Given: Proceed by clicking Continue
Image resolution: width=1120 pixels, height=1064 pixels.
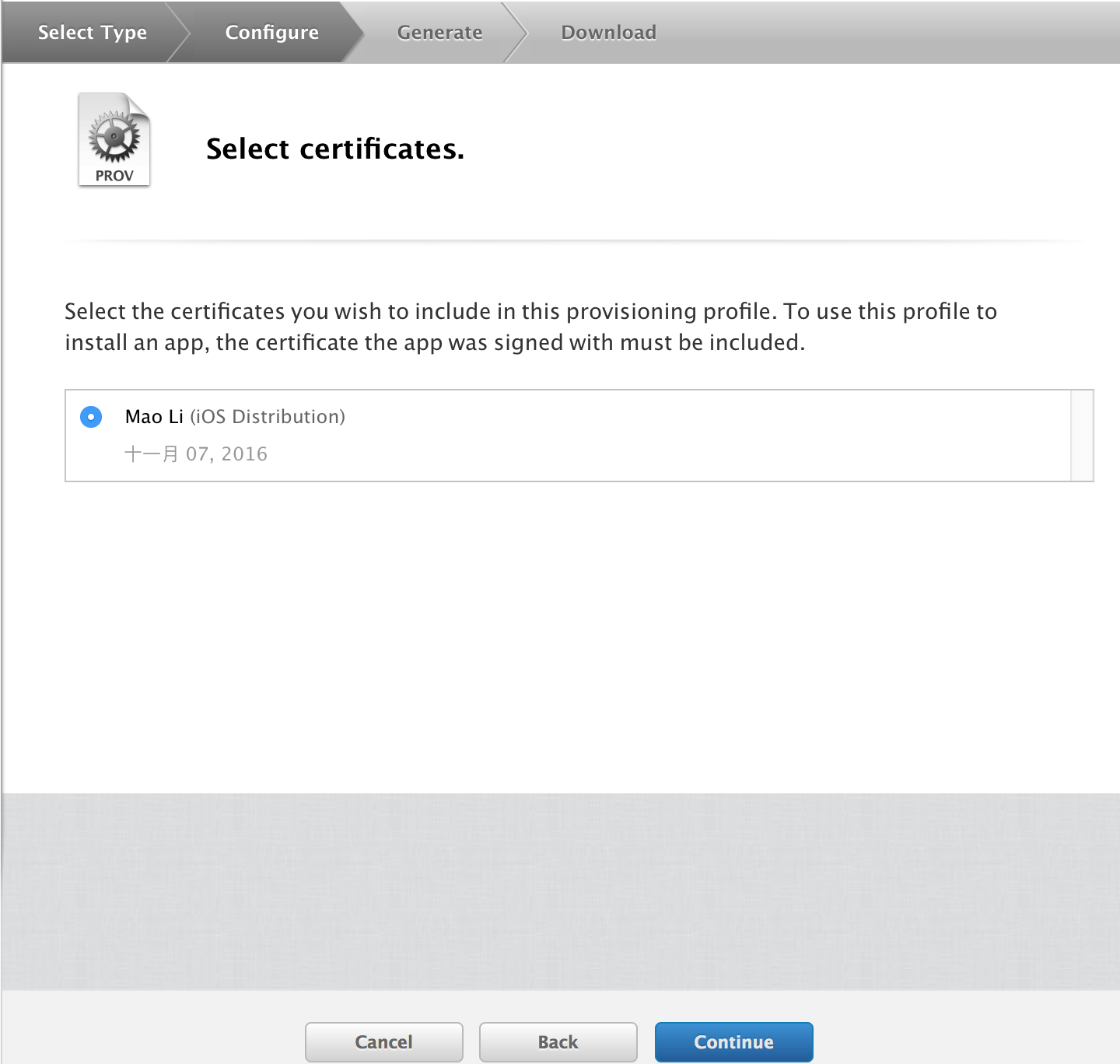Looking at the screenshot, I should (733, 1041).
